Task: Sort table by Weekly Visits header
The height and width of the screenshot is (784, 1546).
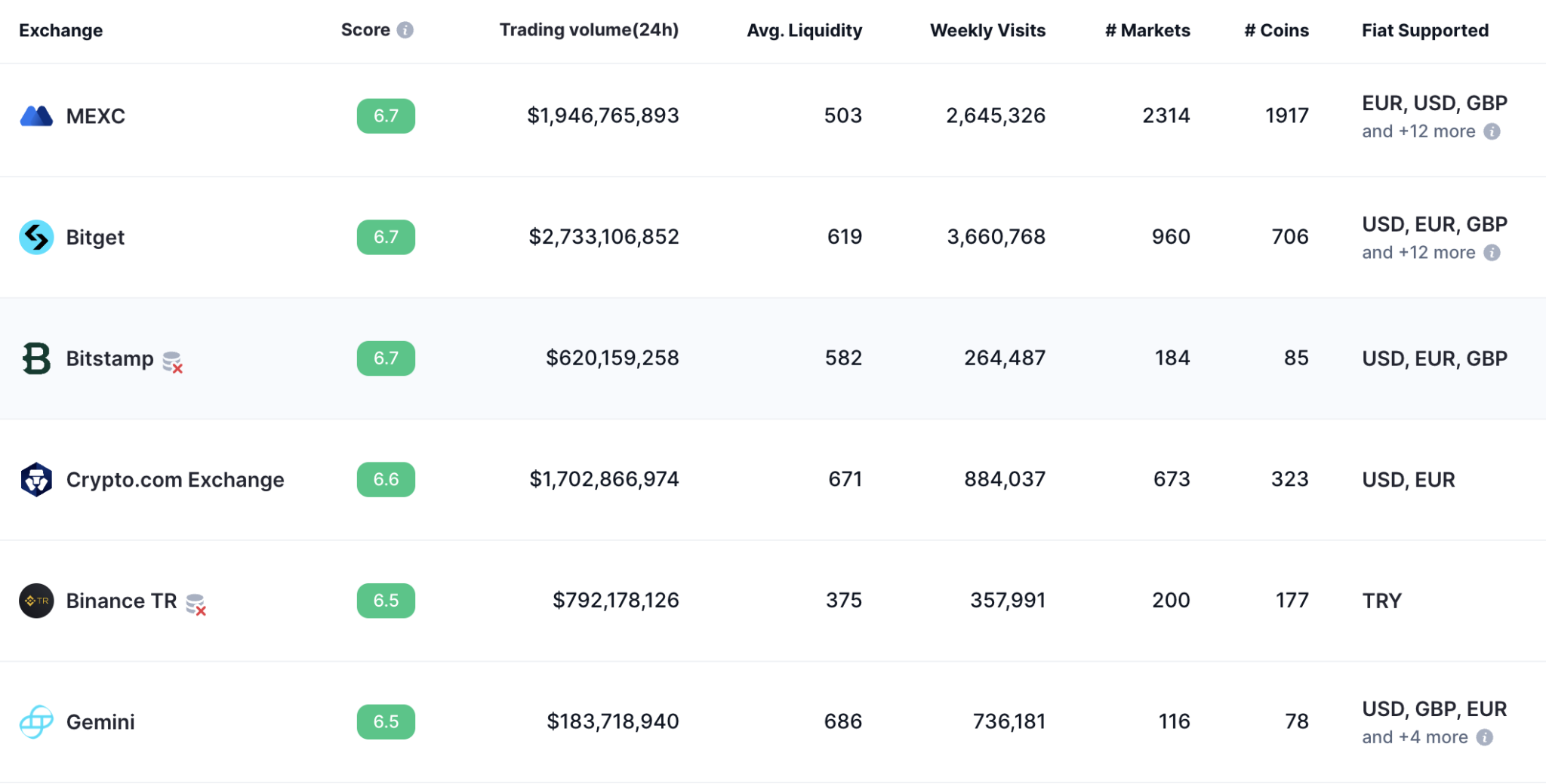Action: (987, 30)
